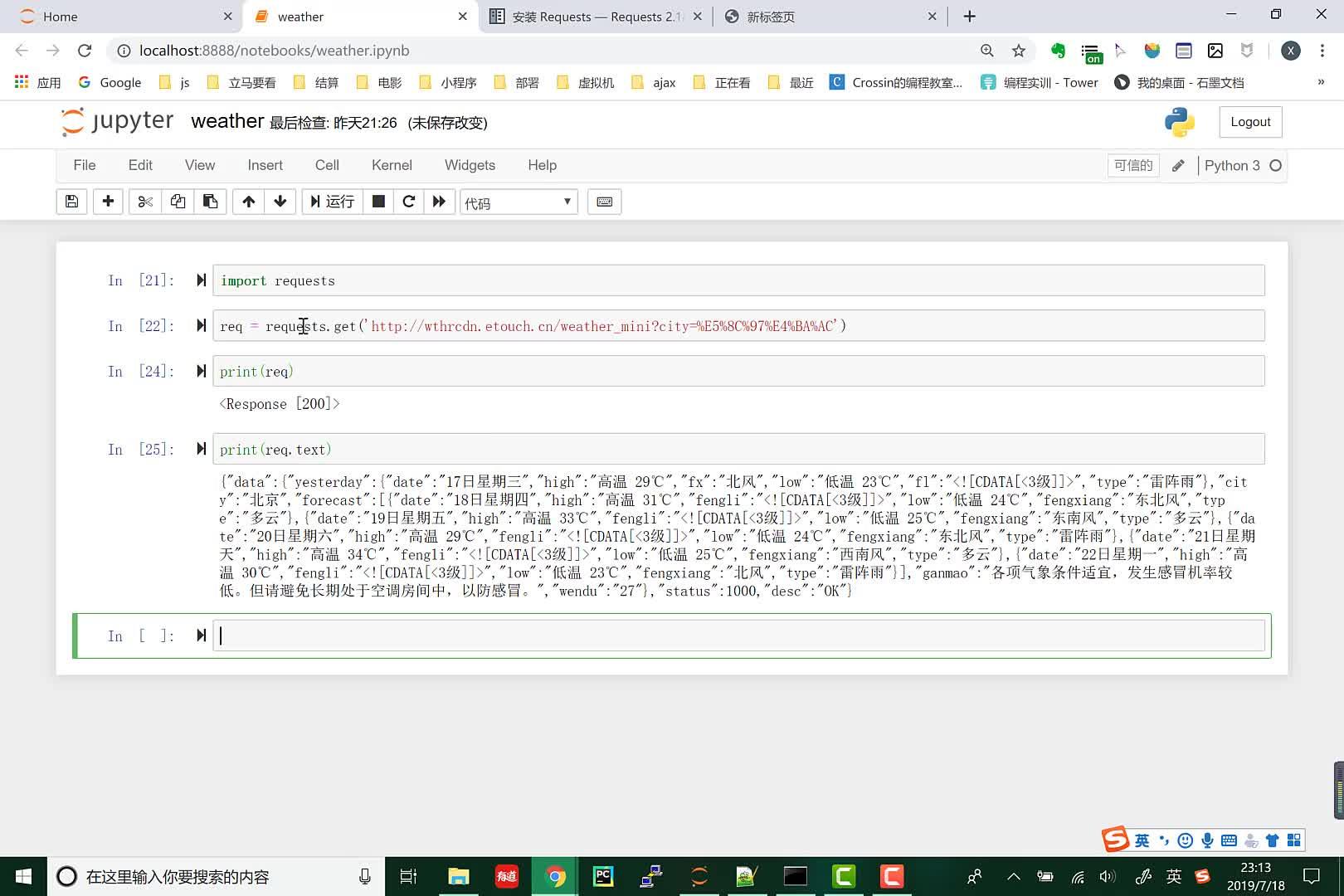Show more bookmarks chevron
The height and width of the screenshot is (896, 1344).
click(x=1321, y=82)
